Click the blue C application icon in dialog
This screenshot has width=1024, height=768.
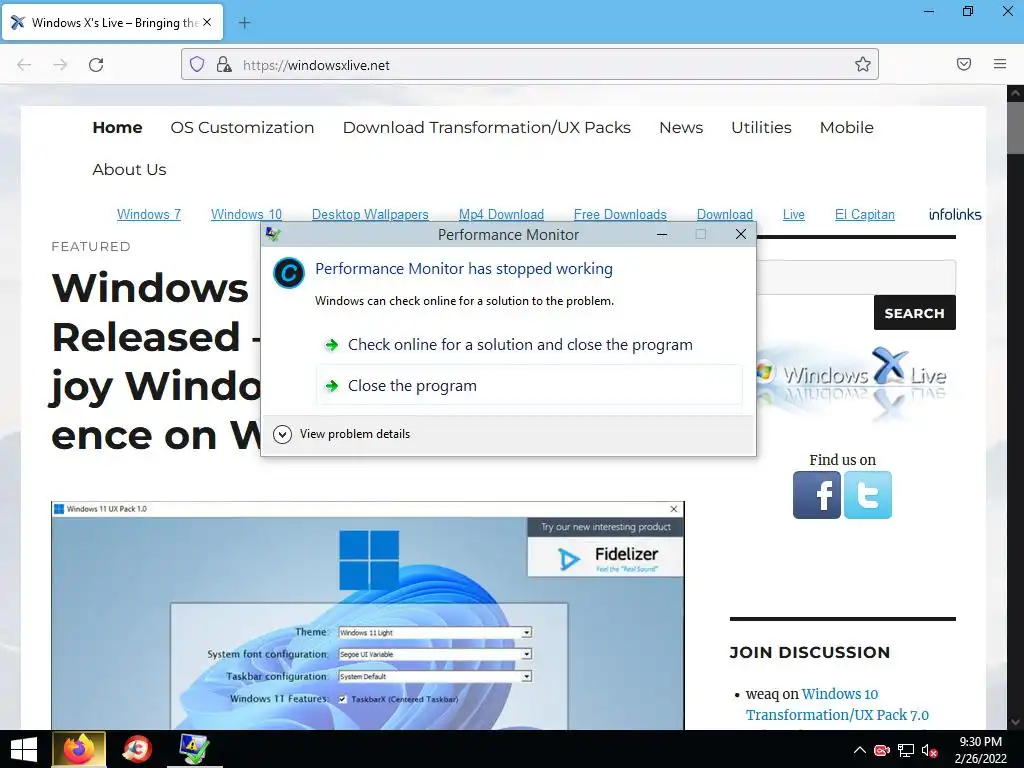click(289, 273)
